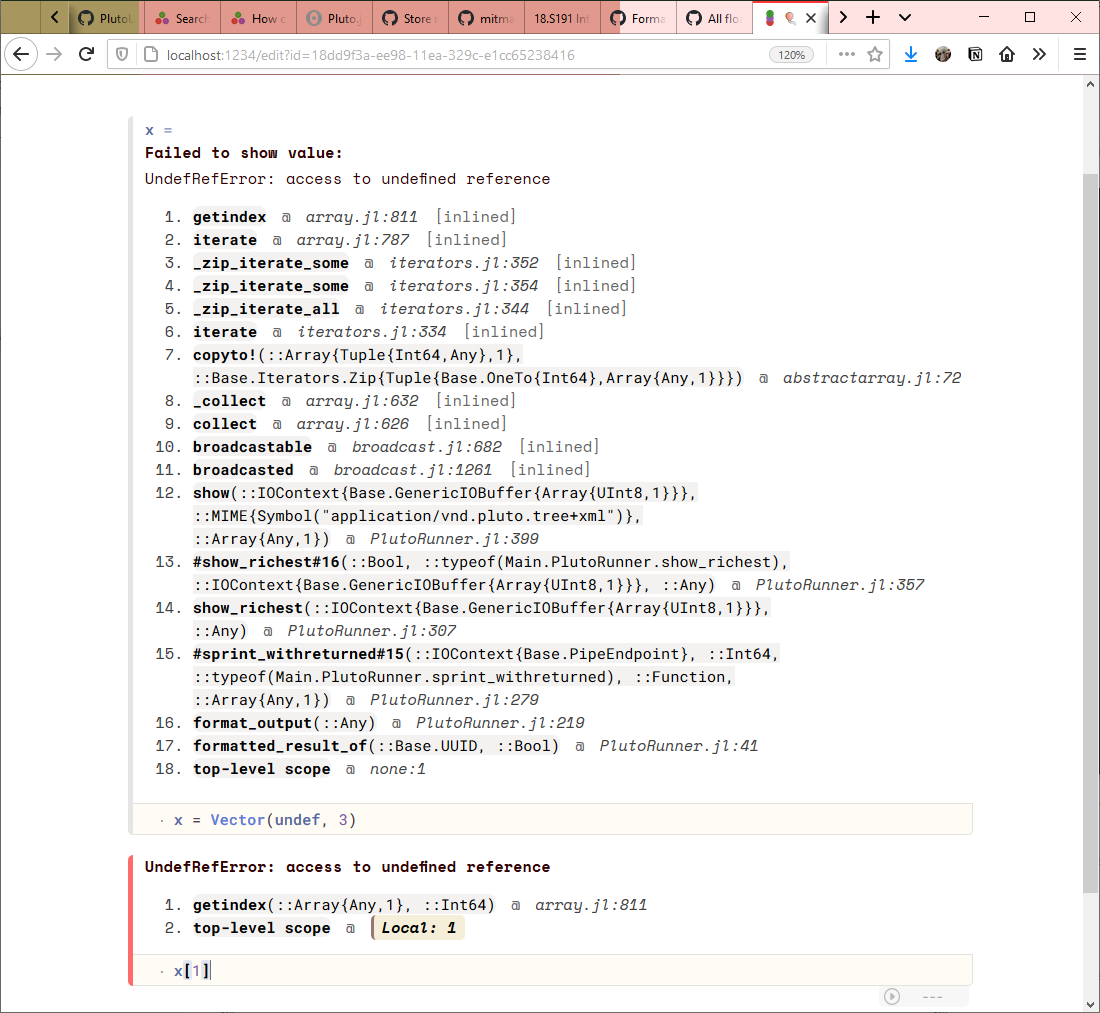
Task: Switch to the first Pluto GitHub tab
Action: click(x=105, y=18)
